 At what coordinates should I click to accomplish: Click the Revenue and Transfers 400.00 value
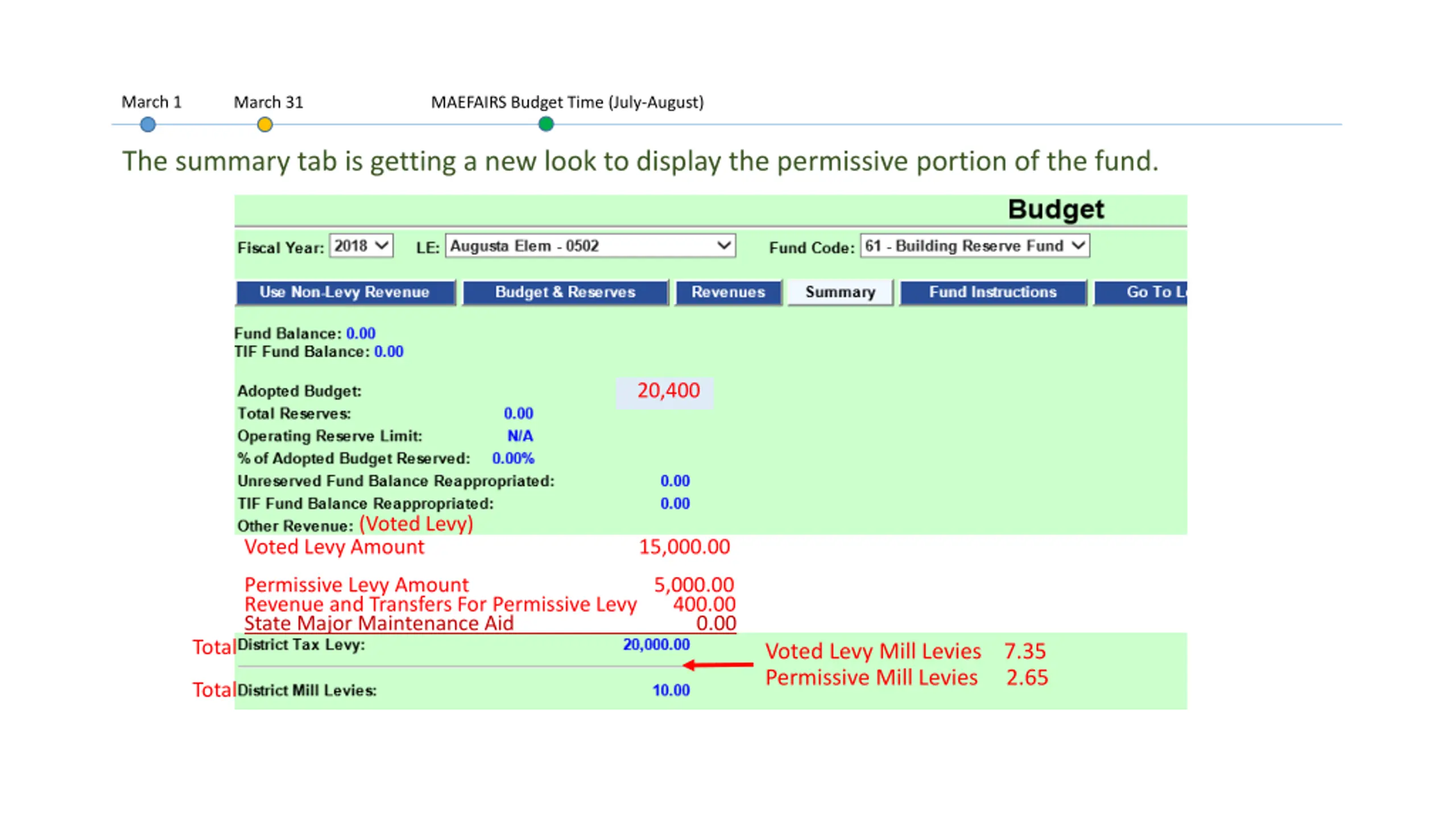point(704,604)
